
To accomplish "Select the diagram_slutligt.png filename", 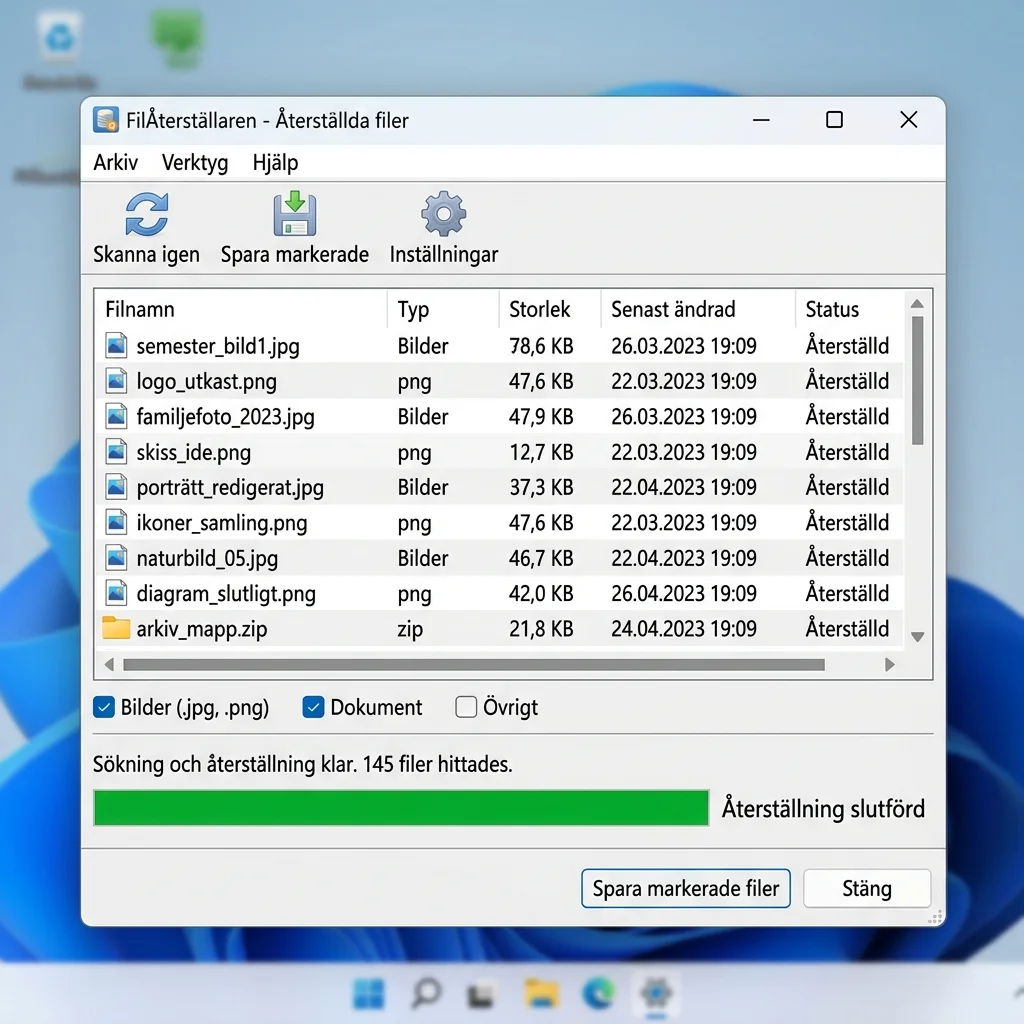I will (226, 594).
